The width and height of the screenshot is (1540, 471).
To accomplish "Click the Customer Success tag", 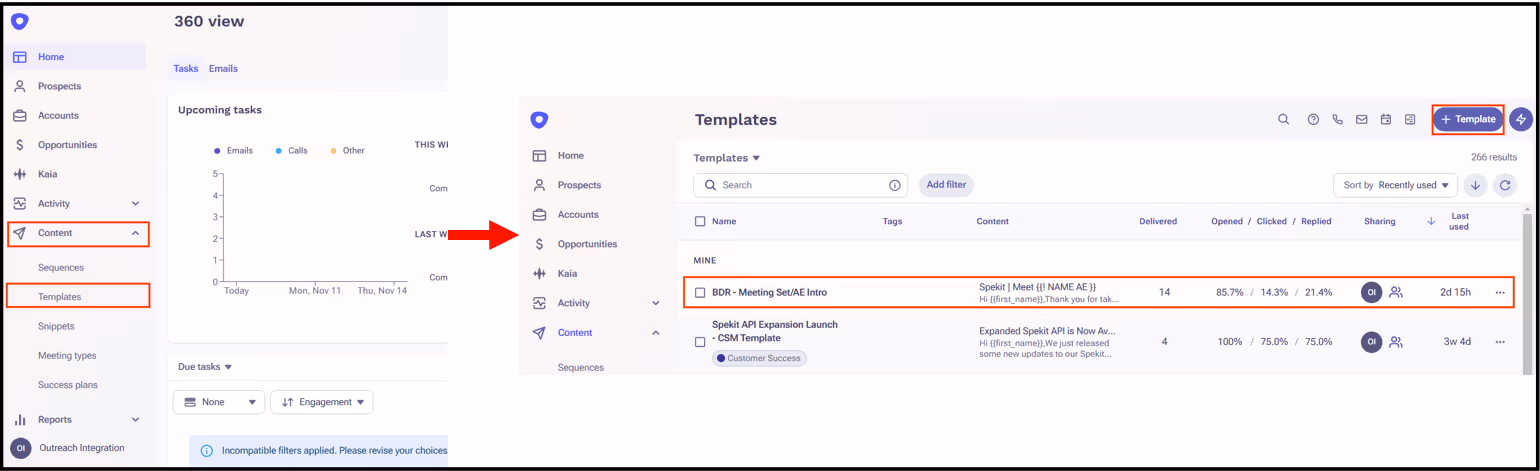I will [759, 358].
